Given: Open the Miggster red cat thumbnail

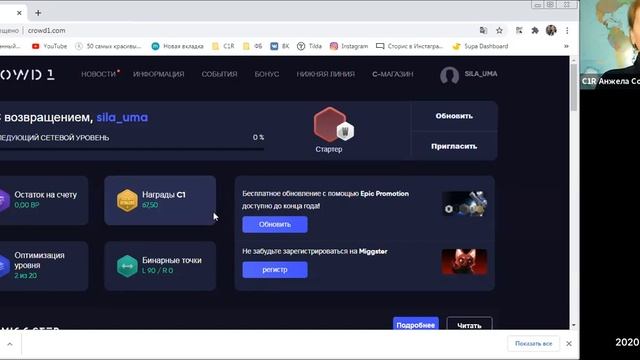Looking at the screenshot, I should pyautogui.click(x=464, y=262).
